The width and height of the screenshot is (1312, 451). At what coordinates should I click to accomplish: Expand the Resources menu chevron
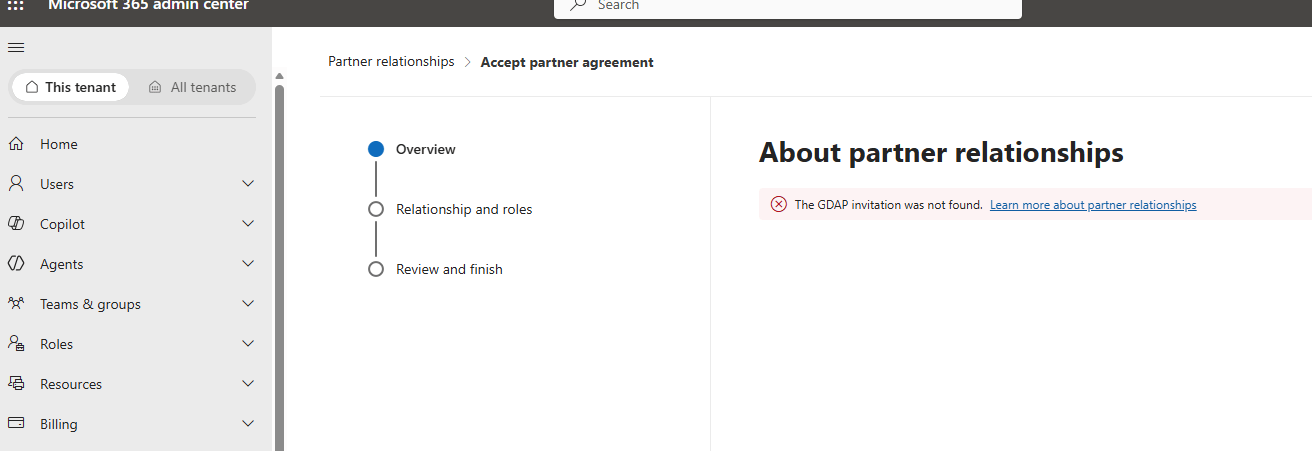(x=249, y=384)
